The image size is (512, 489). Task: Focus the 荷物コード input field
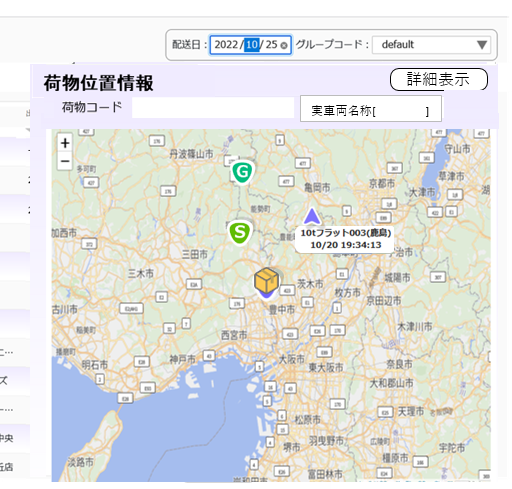[x=213, y=107]
